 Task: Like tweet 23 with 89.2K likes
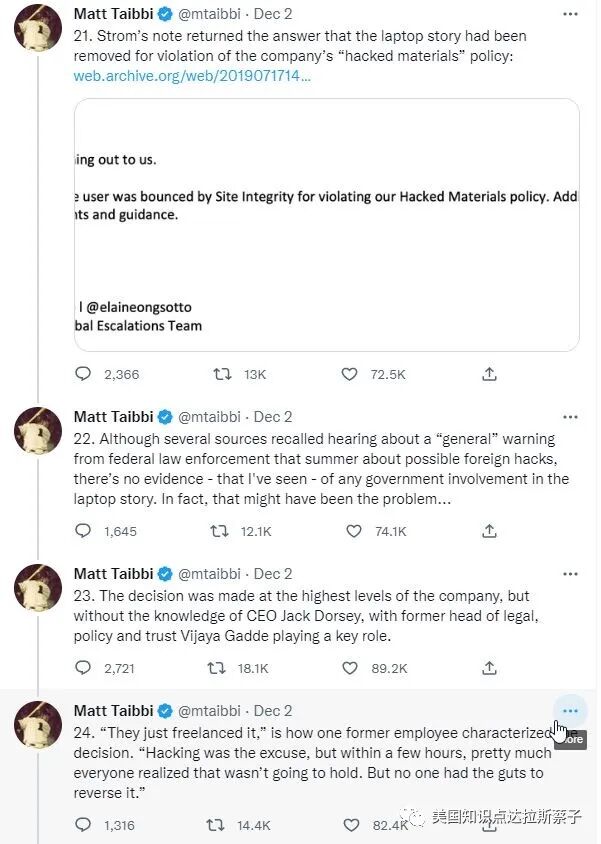tap(349, 668)
